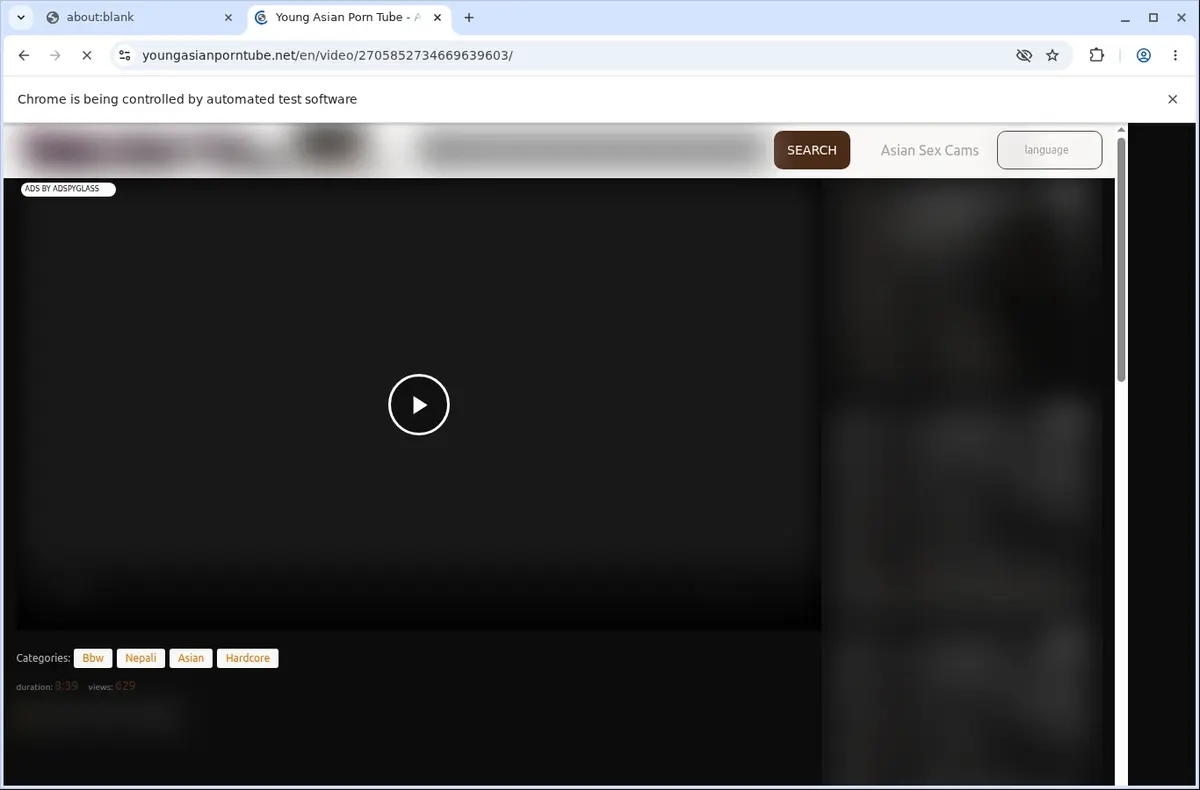This screenshot has height=790, width=1200.
Task: Stop the page loading with the X icon
Action: [87, 56]
